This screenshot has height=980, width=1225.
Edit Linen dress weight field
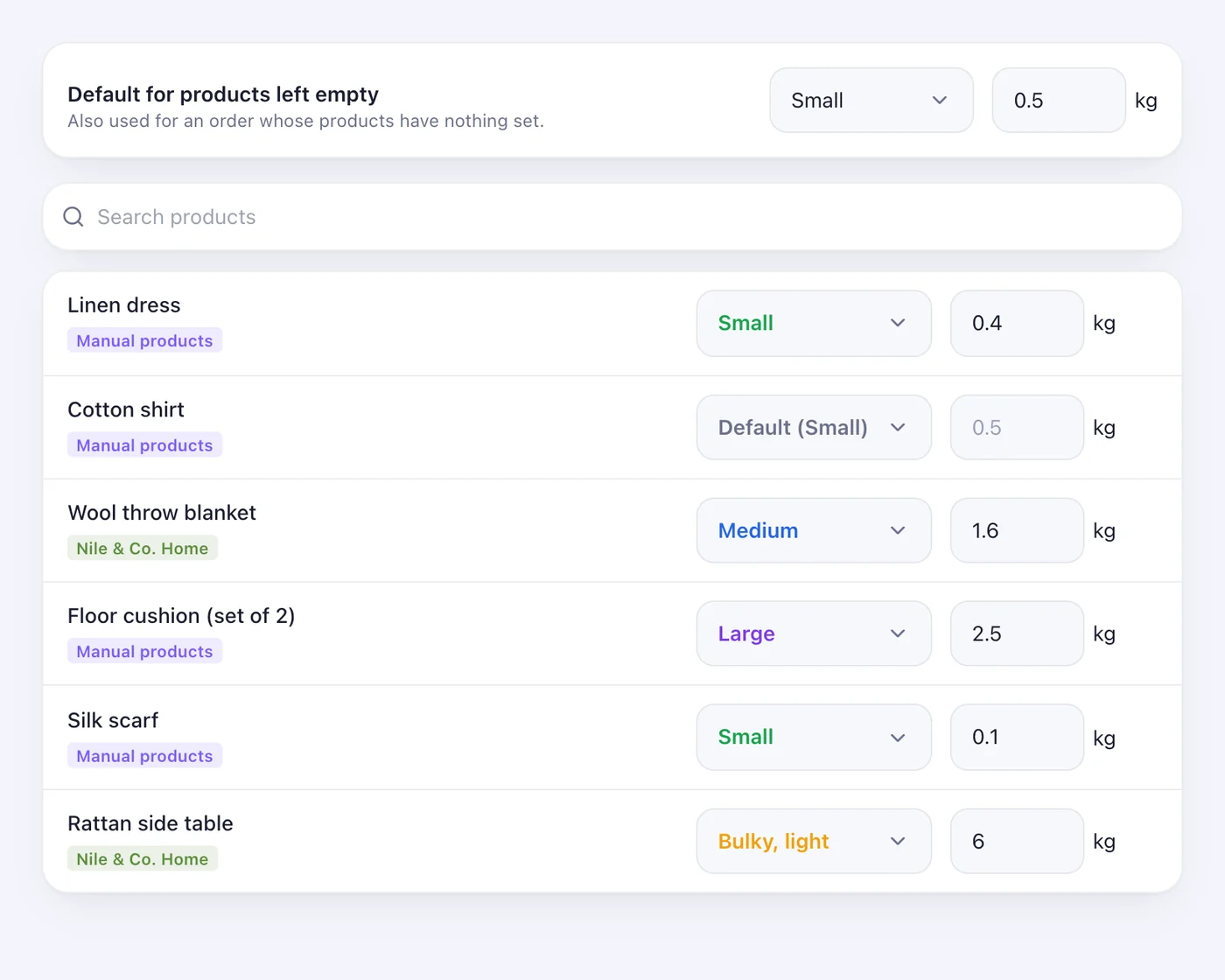(1017, 323)
